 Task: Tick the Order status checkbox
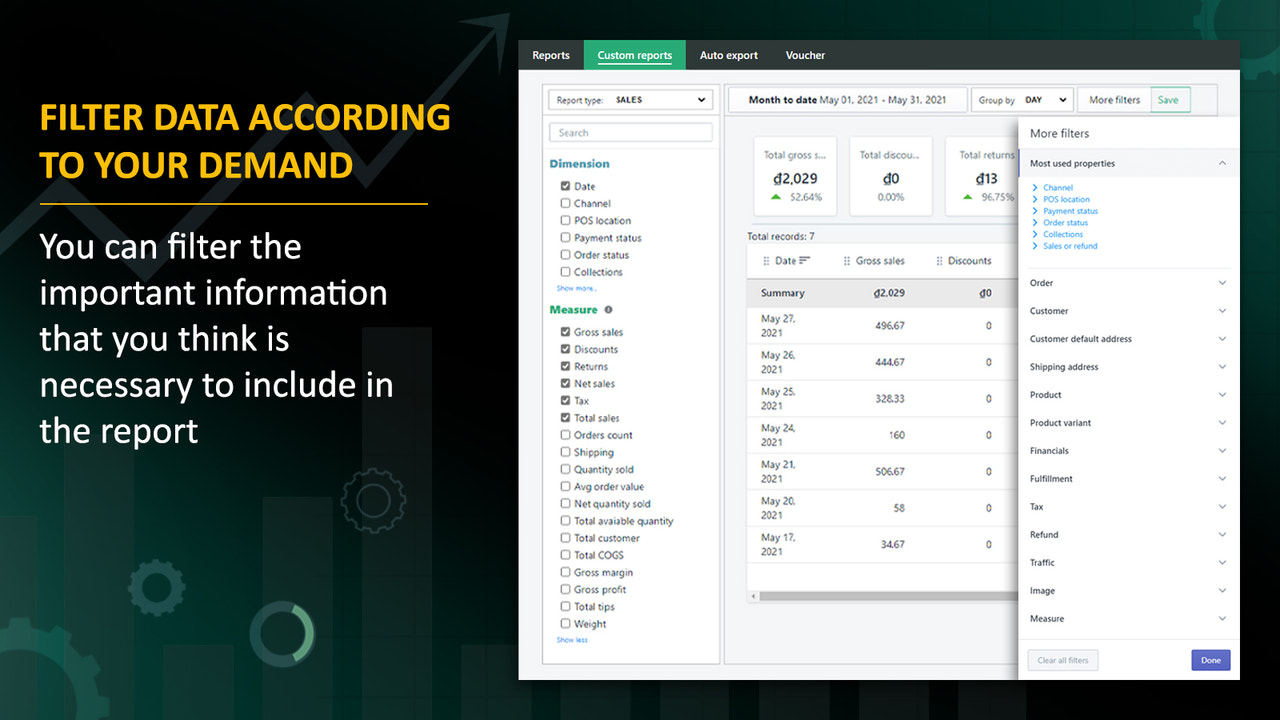point(565,255)
